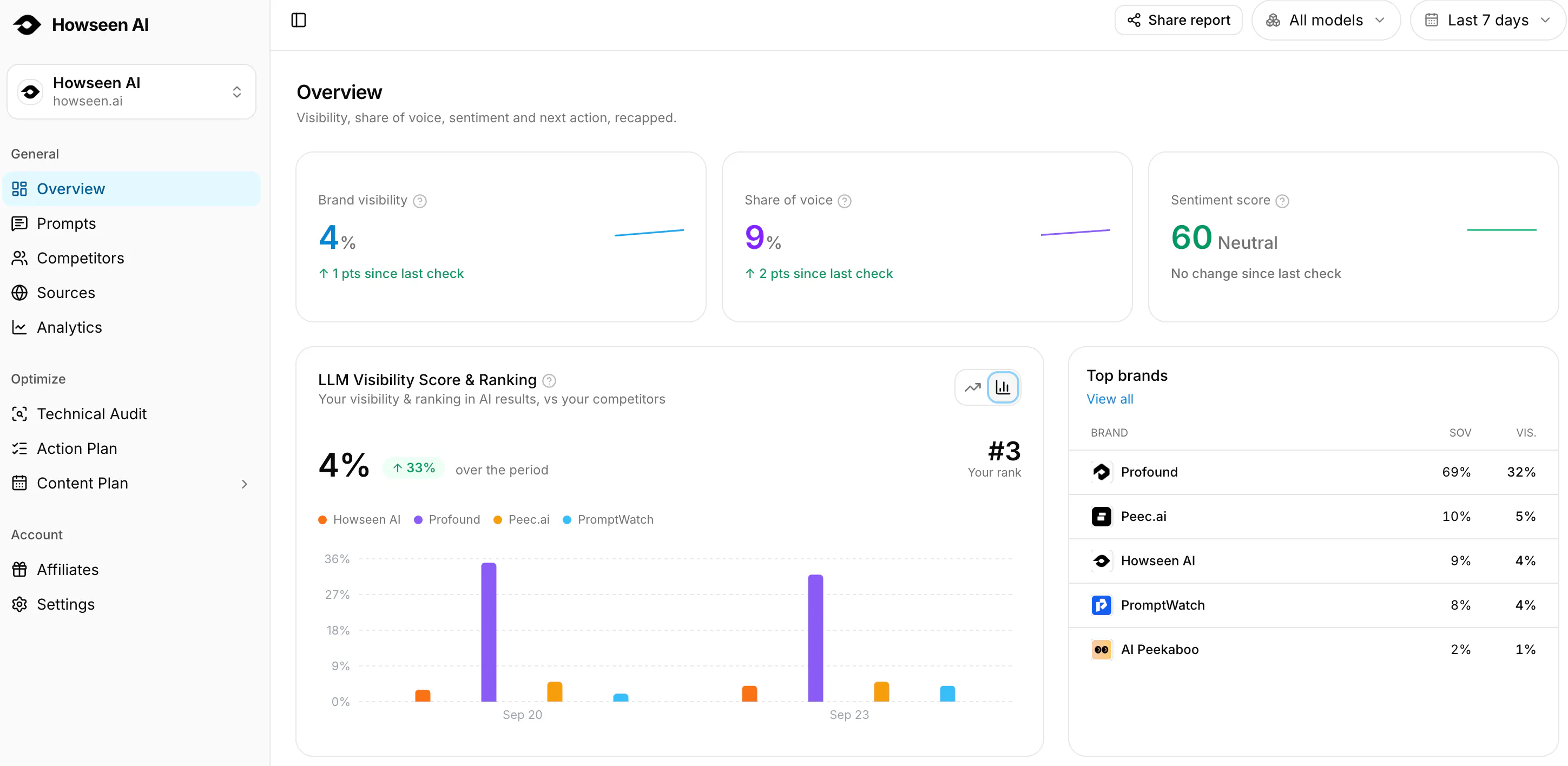Click the BRAND column header

click(1109, 433)
